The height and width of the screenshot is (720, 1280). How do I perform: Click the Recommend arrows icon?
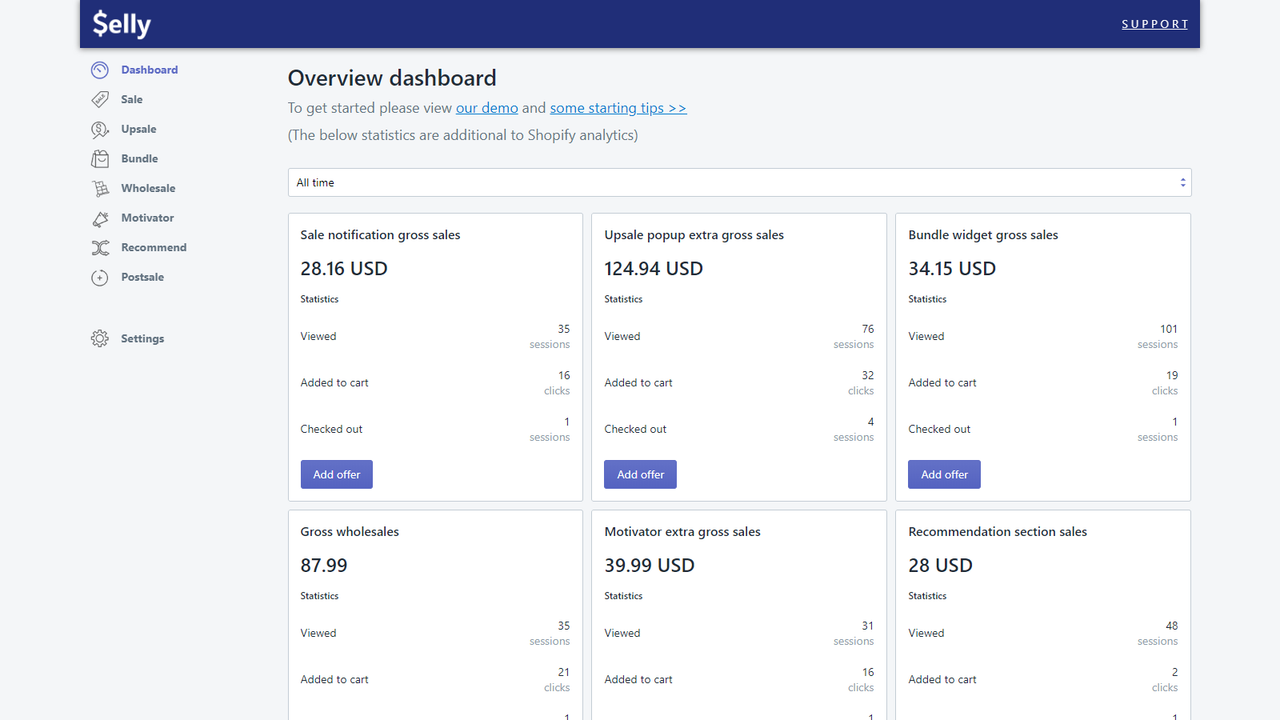point(99,247)
